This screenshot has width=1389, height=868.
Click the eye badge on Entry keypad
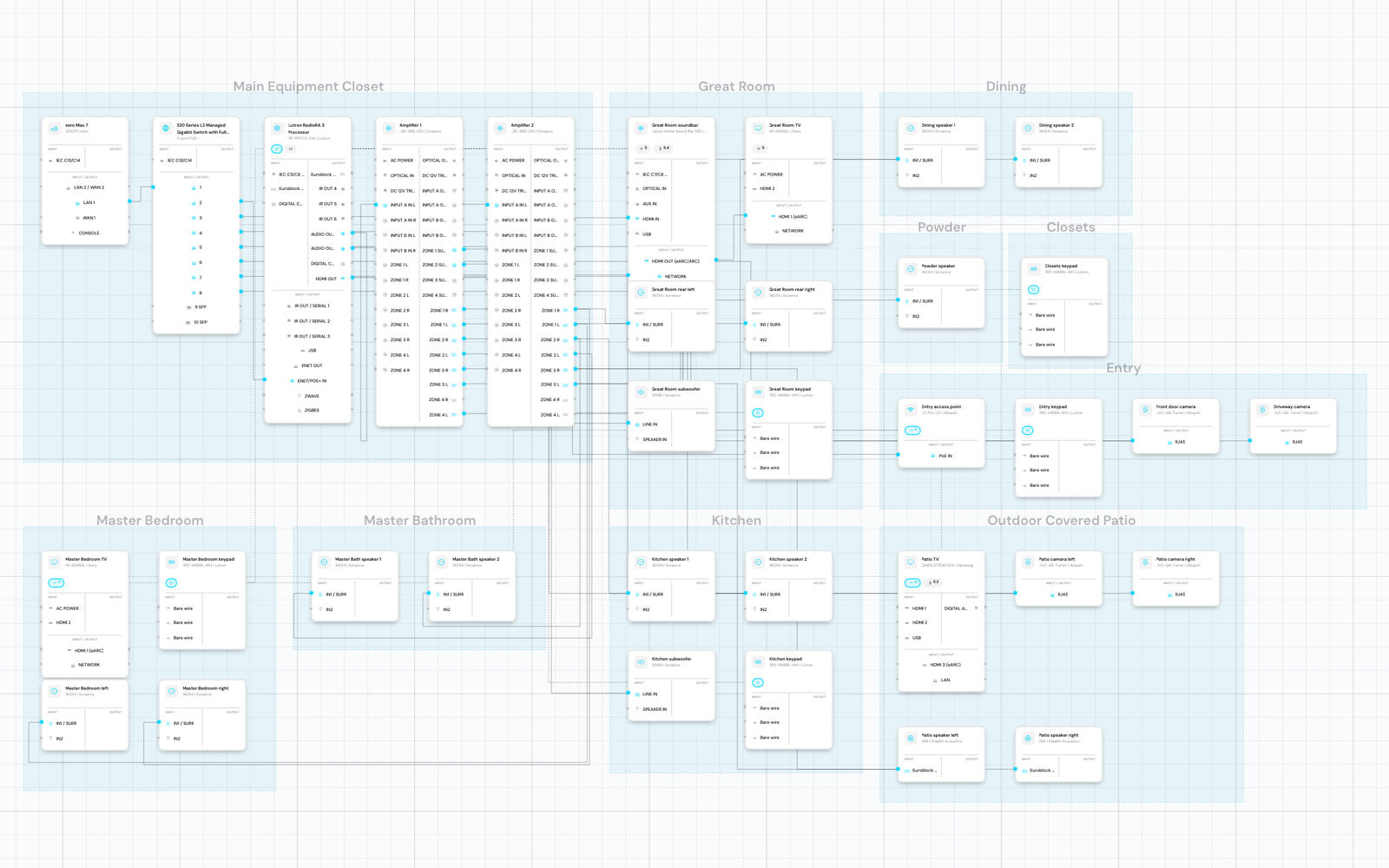1028,431
